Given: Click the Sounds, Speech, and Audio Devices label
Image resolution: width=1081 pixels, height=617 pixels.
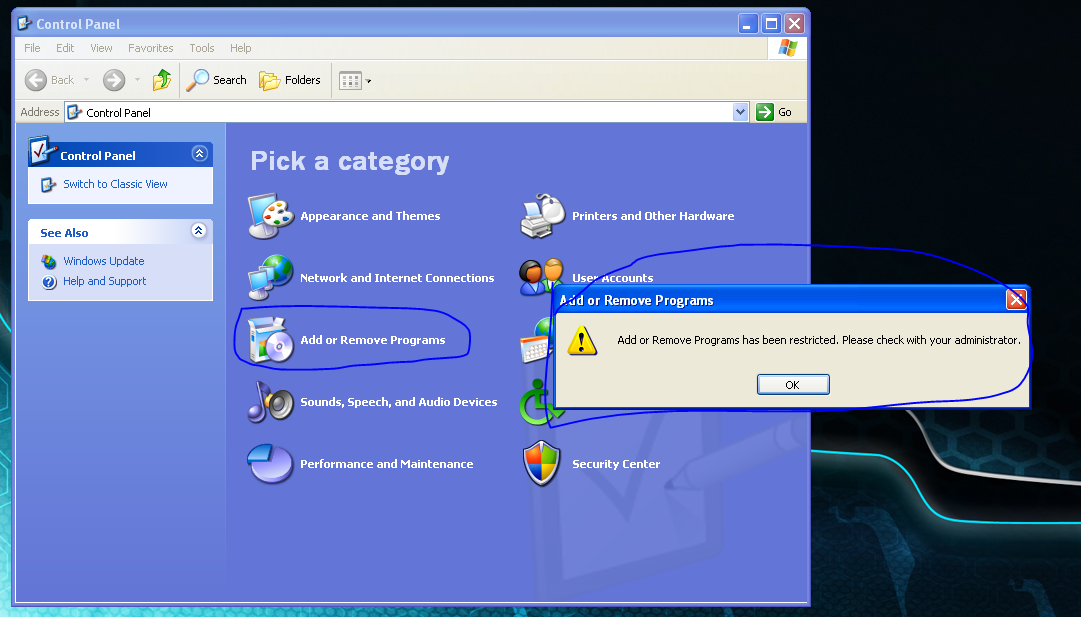Looking at the screenshot, I should coord(398,402).
